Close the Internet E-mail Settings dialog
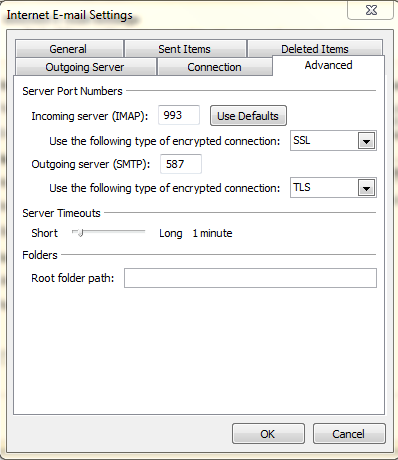Viewport: 398px width, 460px height. [371, 10]
